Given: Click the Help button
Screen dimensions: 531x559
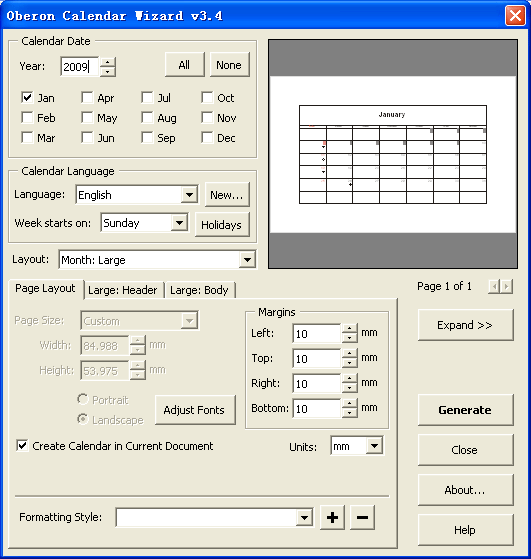Looking at the screenshot, I should click(465, 530).
